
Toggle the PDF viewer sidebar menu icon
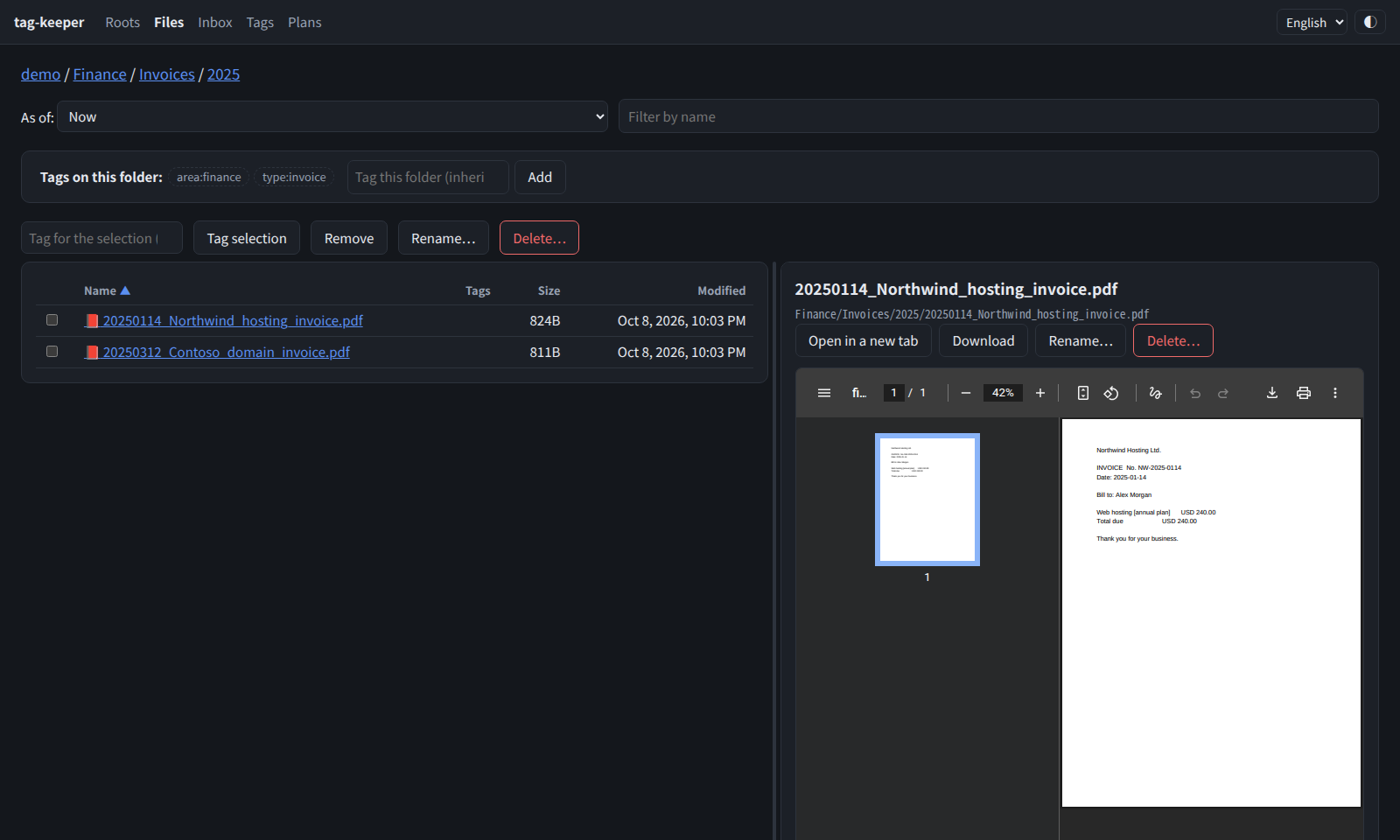(x=824, y=393)
